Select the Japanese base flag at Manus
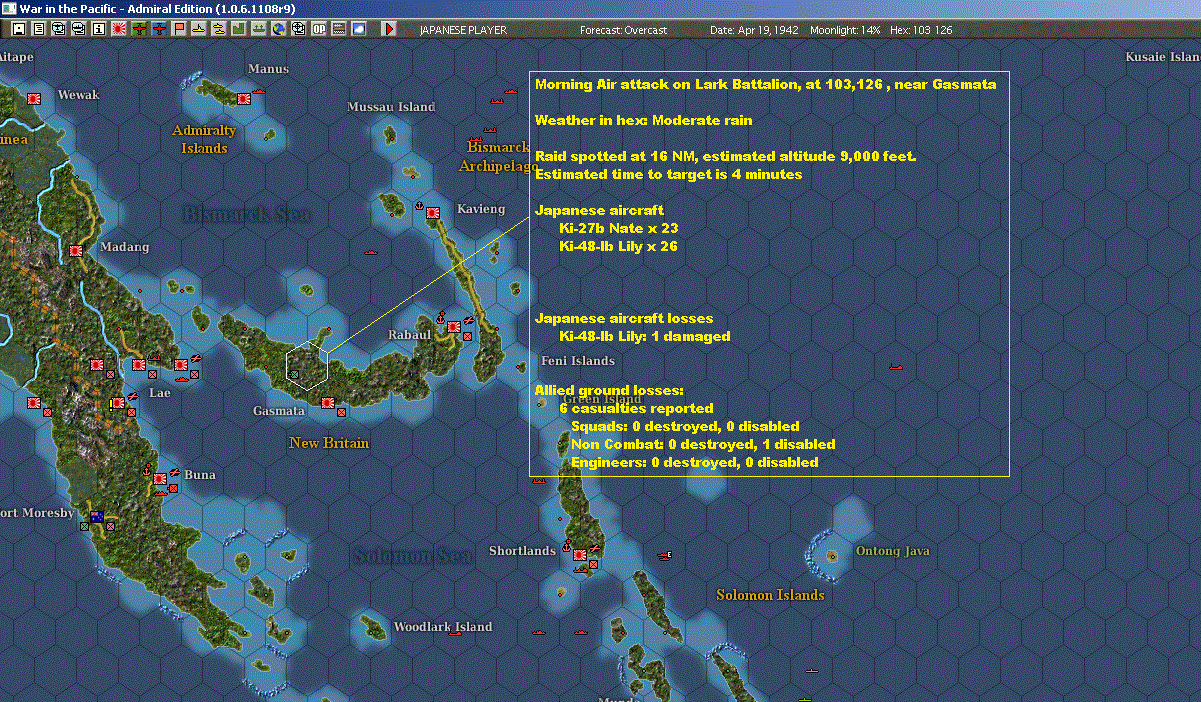 [x=244, y=98]
